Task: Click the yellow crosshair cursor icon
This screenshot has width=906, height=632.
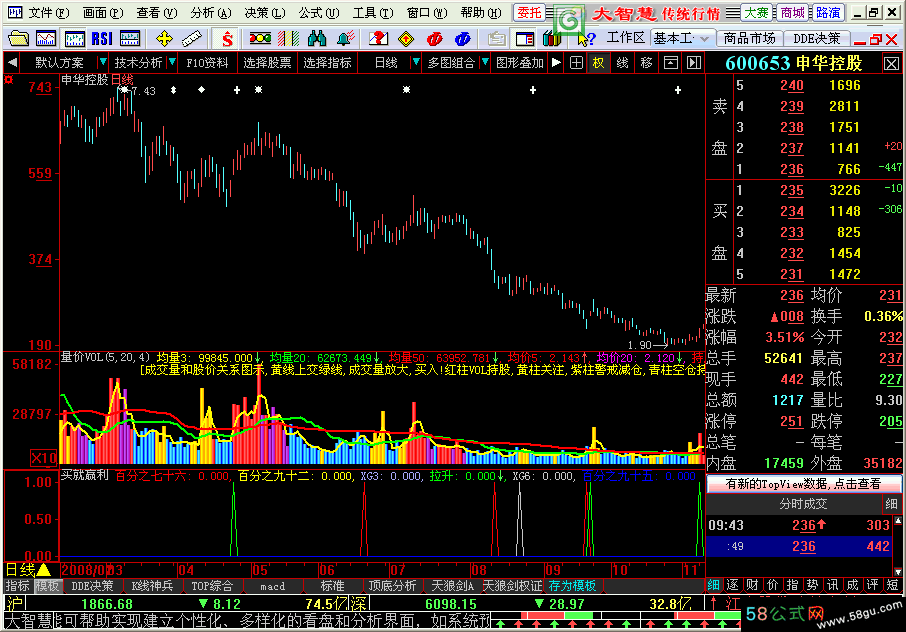Action: (163, 38)
